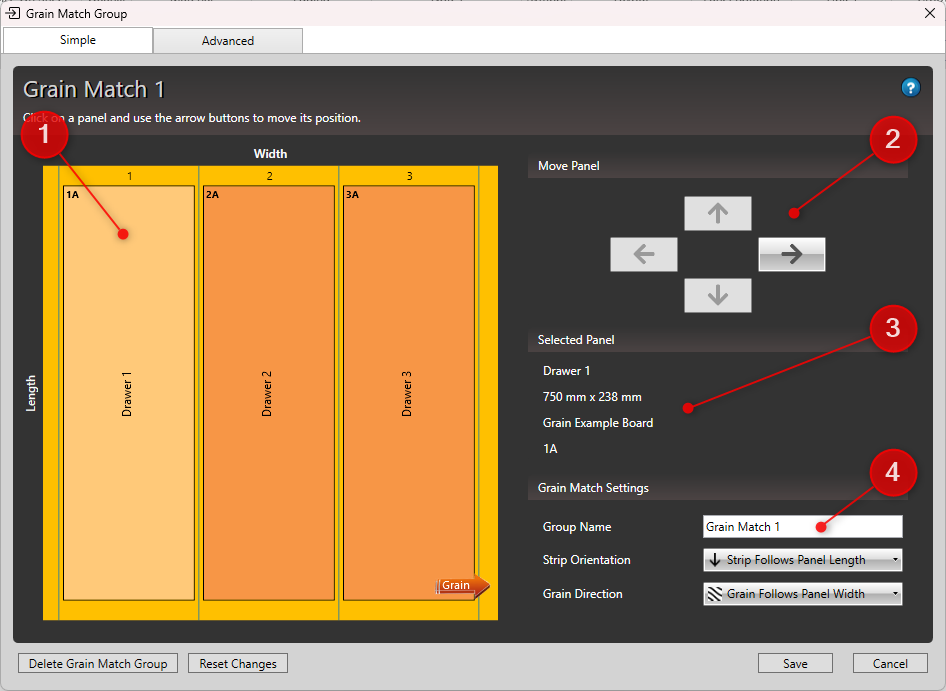Switch to the Advanced tab

228,40
